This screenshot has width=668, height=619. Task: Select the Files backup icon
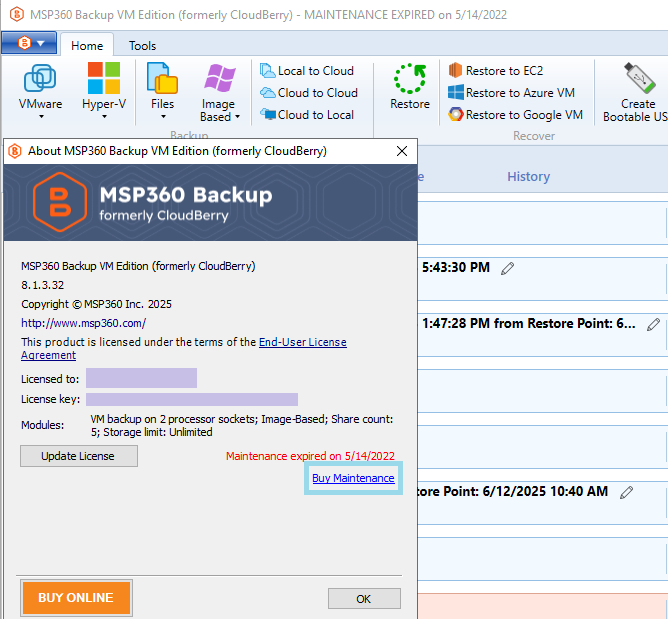tap(162, 78)
